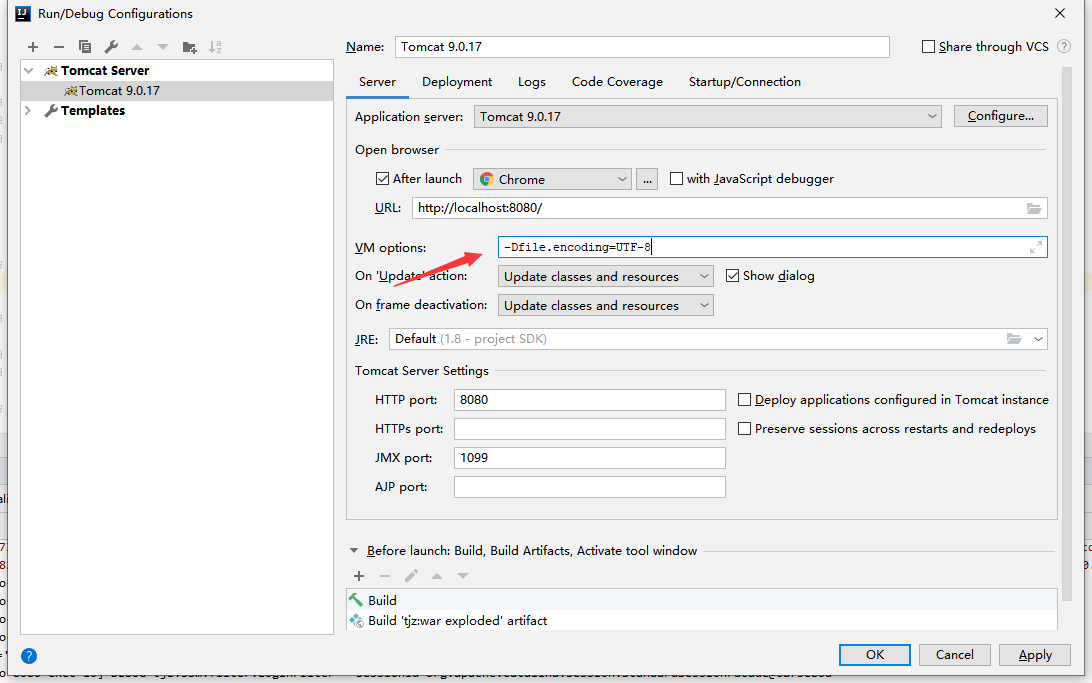The image size is (1092, 683).
Task: Open the Chrome browser dropdown
Action: [x=552, y=179]
